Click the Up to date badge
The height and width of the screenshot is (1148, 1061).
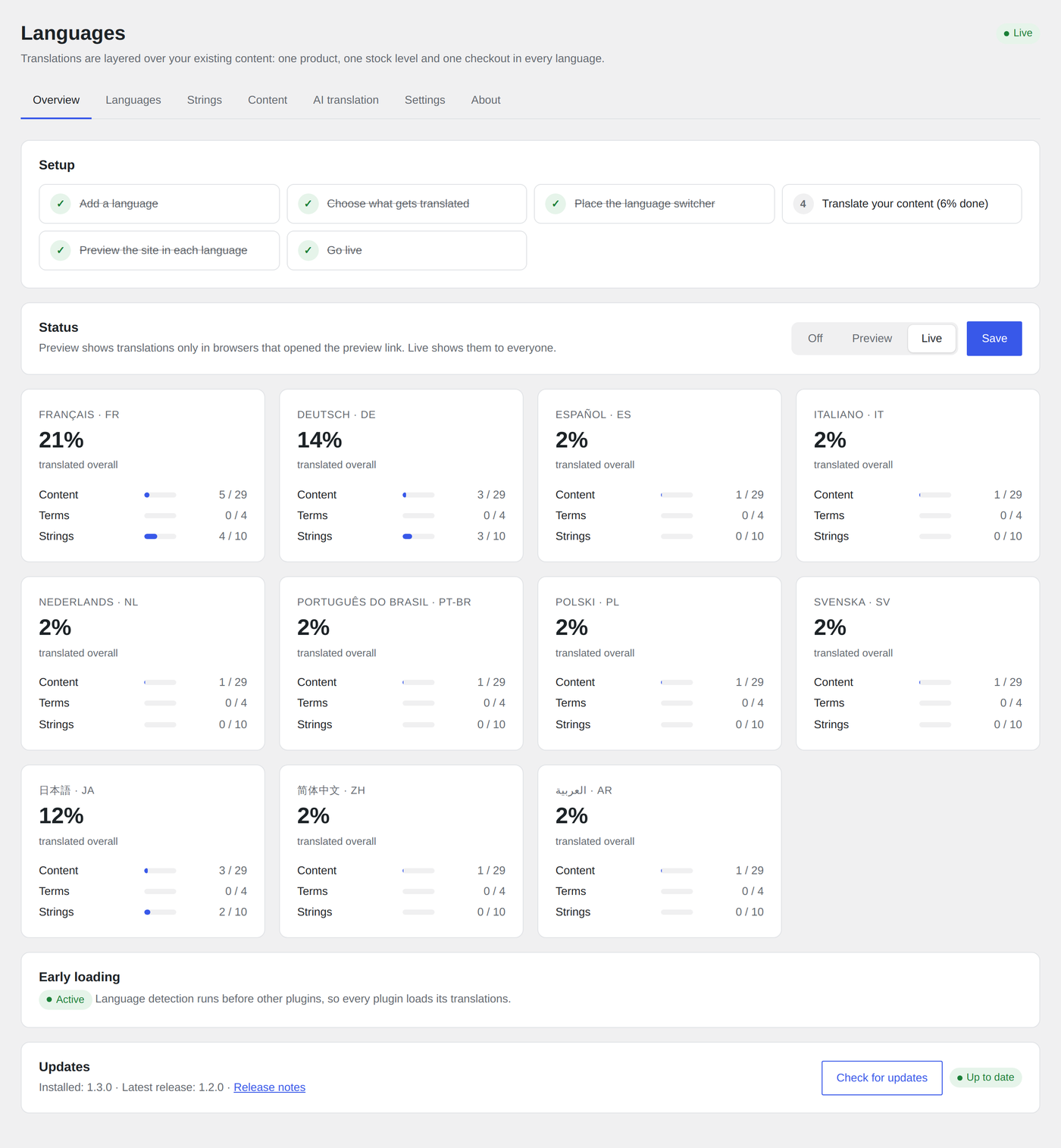tap(985, 1078)
